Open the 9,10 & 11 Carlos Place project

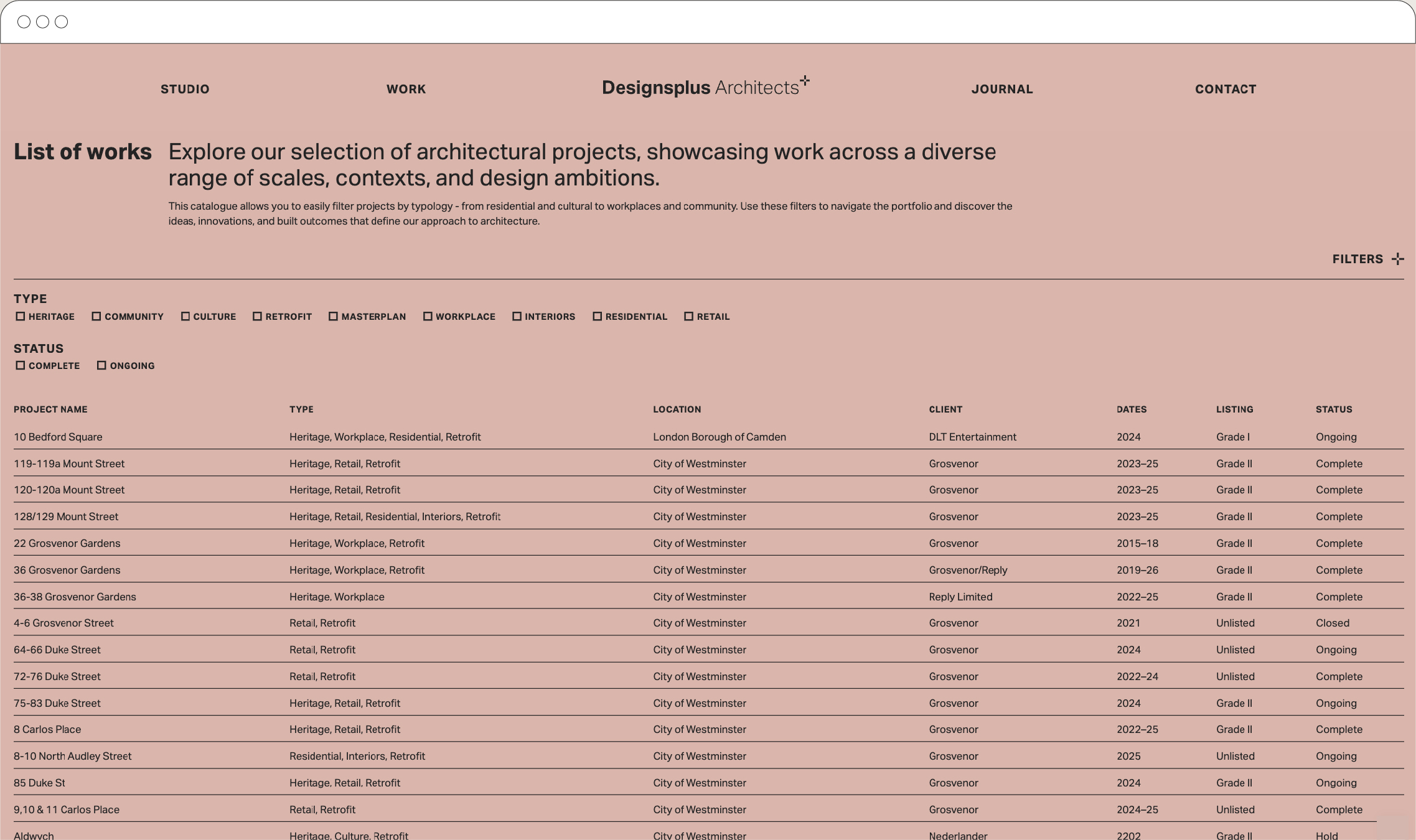pos(67,810)
